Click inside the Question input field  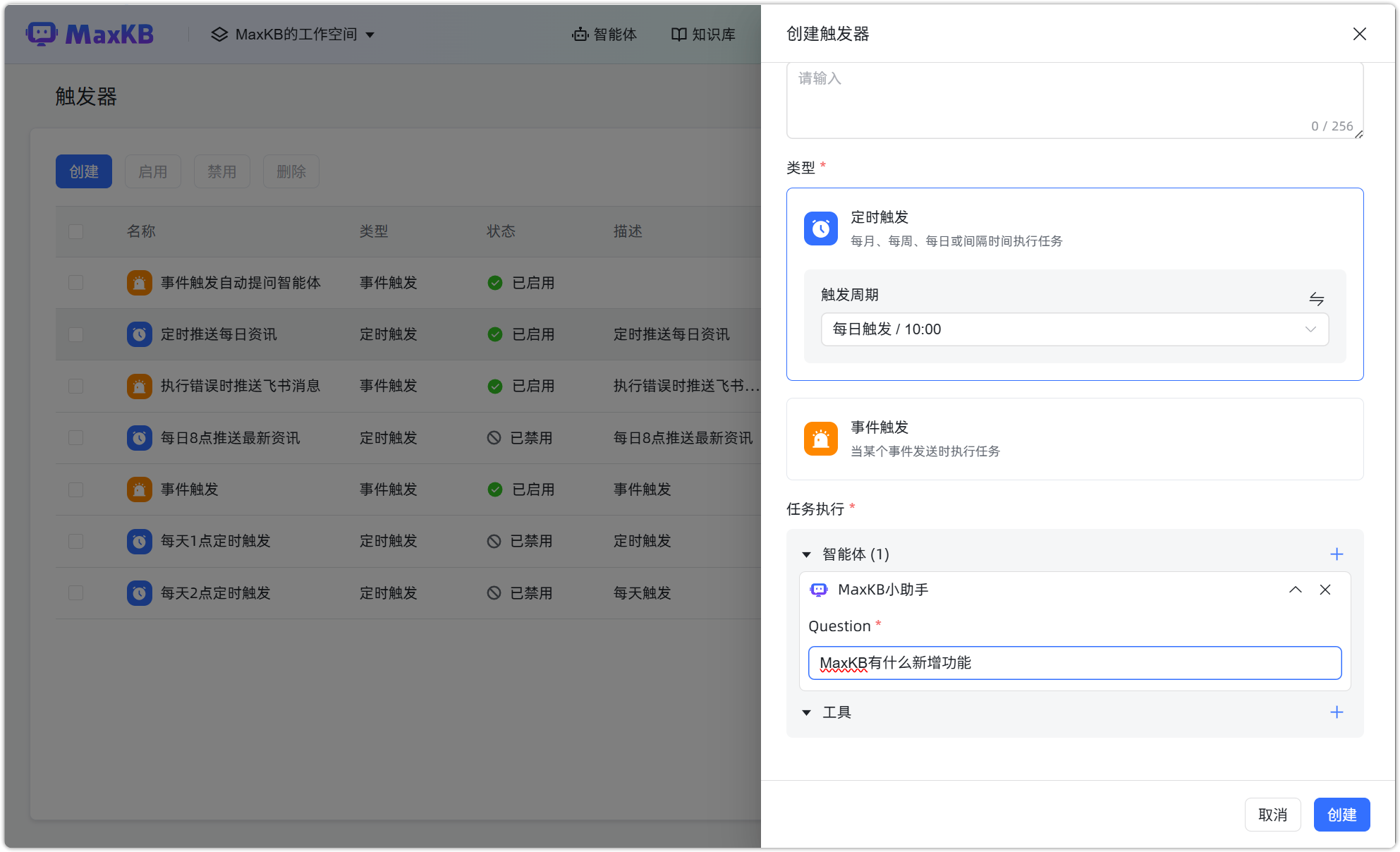[x=1075, y=663]
